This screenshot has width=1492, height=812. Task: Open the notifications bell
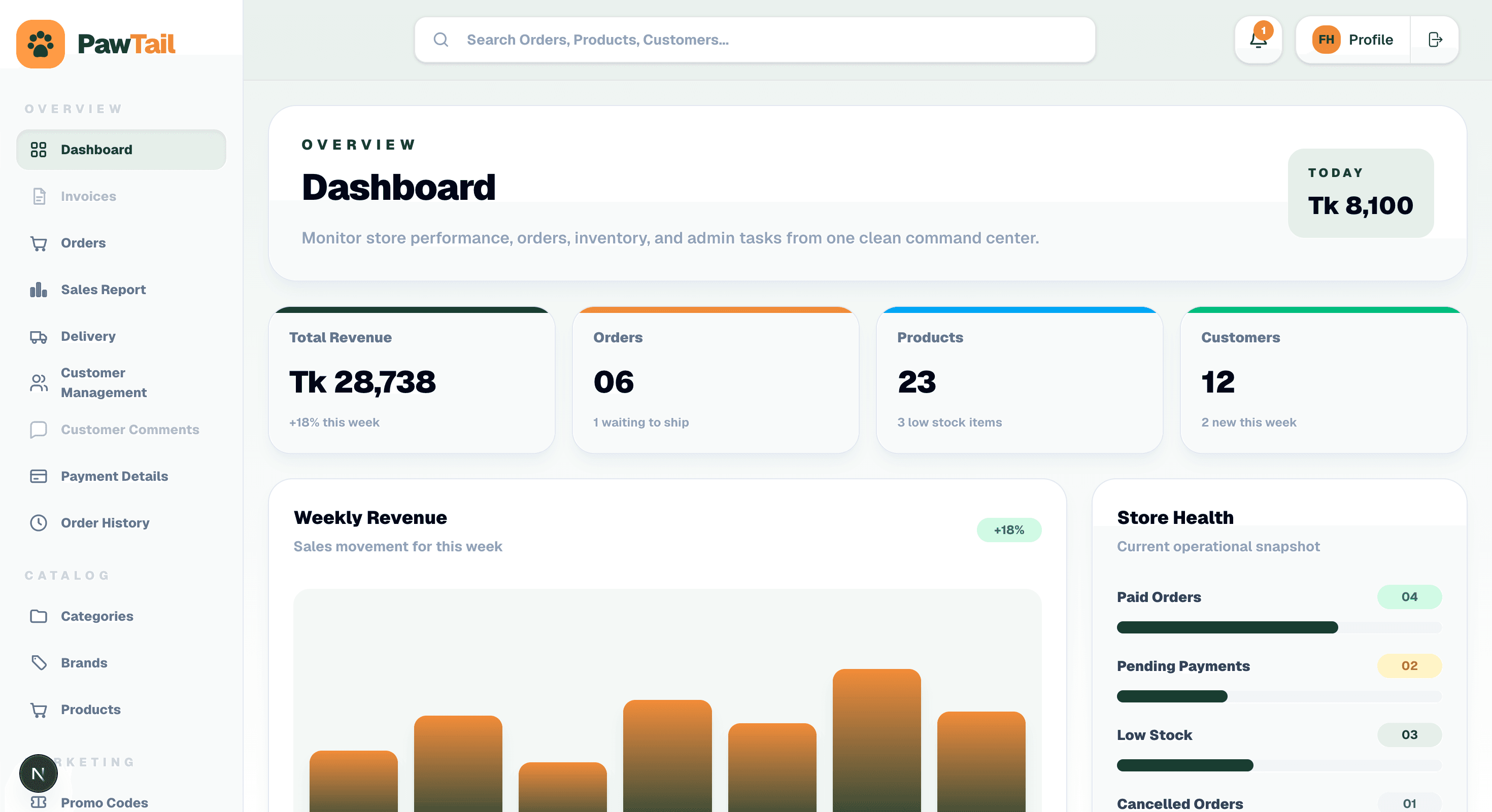1258,40
